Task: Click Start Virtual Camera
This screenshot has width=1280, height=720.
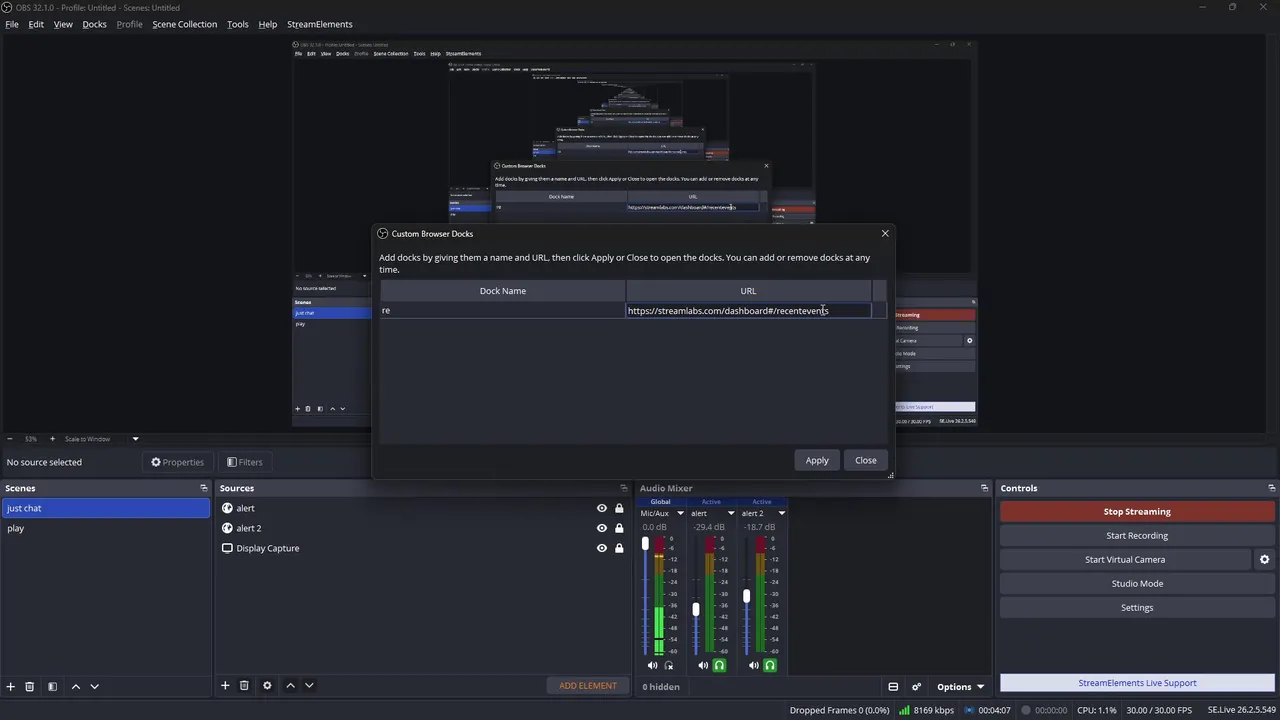Action: click(1125, 559)
